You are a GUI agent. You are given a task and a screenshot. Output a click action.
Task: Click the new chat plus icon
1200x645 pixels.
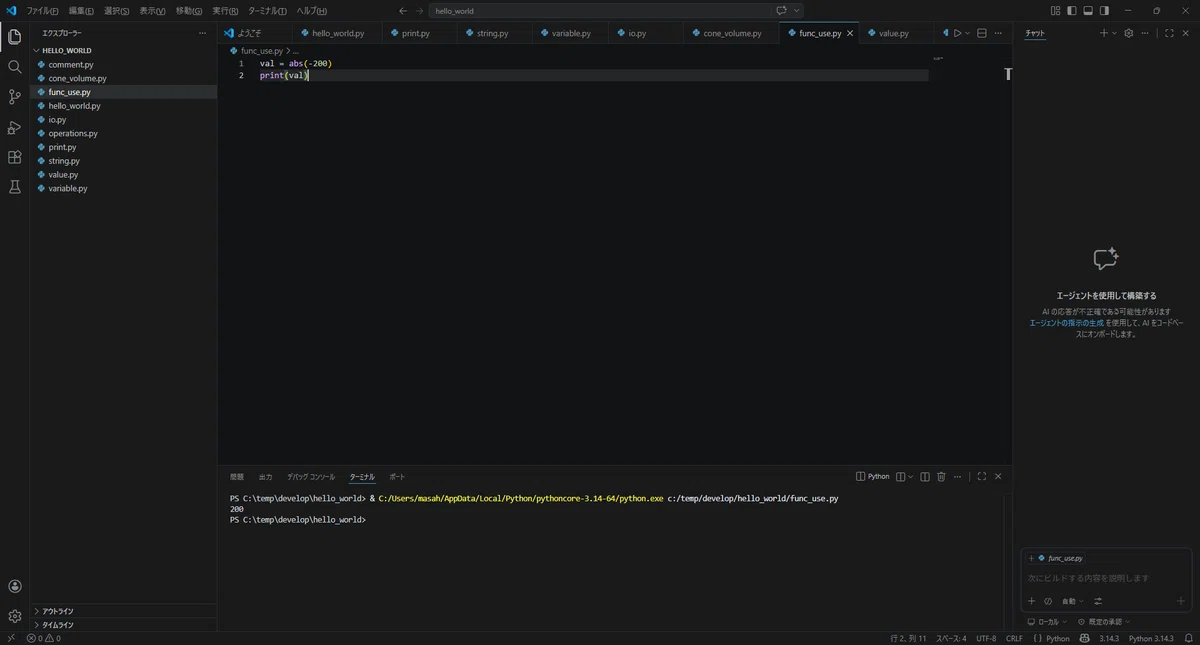pyautogui.click(x=1104, y=33)
